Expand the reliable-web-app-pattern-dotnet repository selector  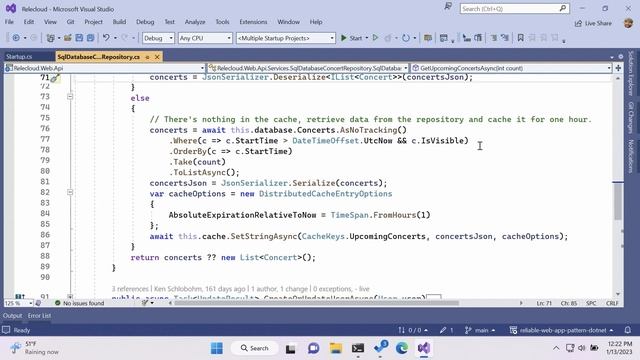click(562, 330)
